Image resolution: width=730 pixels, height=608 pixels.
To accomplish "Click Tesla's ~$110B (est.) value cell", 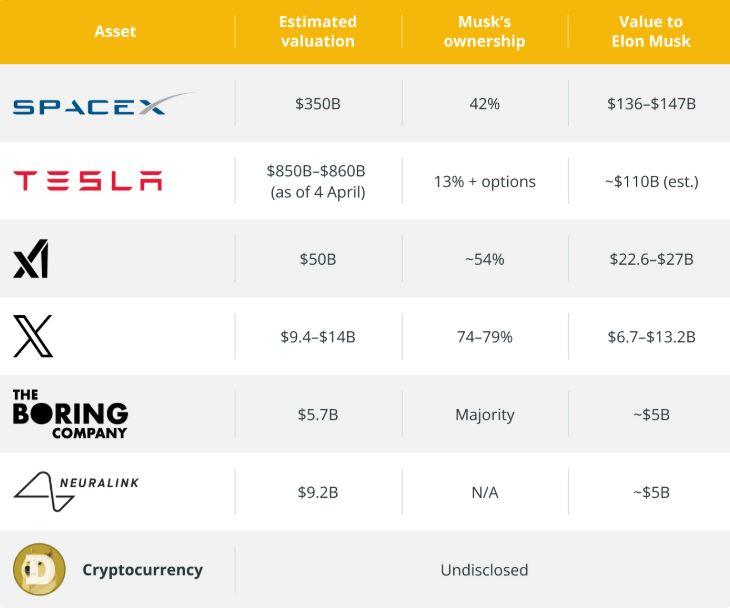I will tap(651, 181).
